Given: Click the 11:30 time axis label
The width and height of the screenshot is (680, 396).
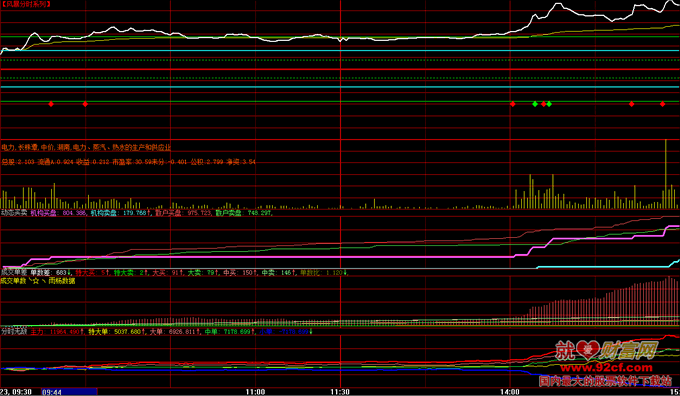Looking at the screenshot, I should [x=340, y=392].
